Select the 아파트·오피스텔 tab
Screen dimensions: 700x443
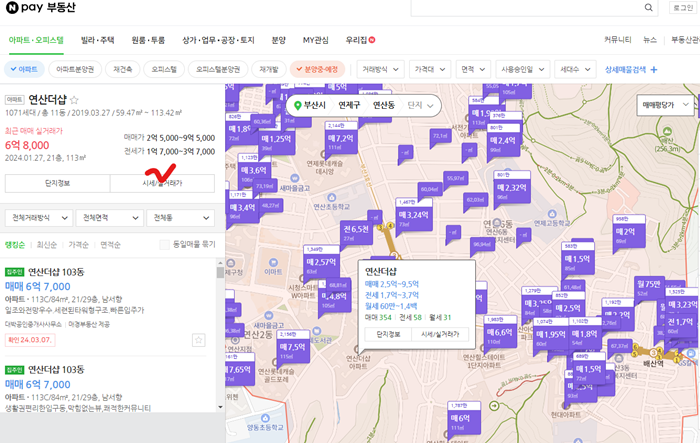36,40
